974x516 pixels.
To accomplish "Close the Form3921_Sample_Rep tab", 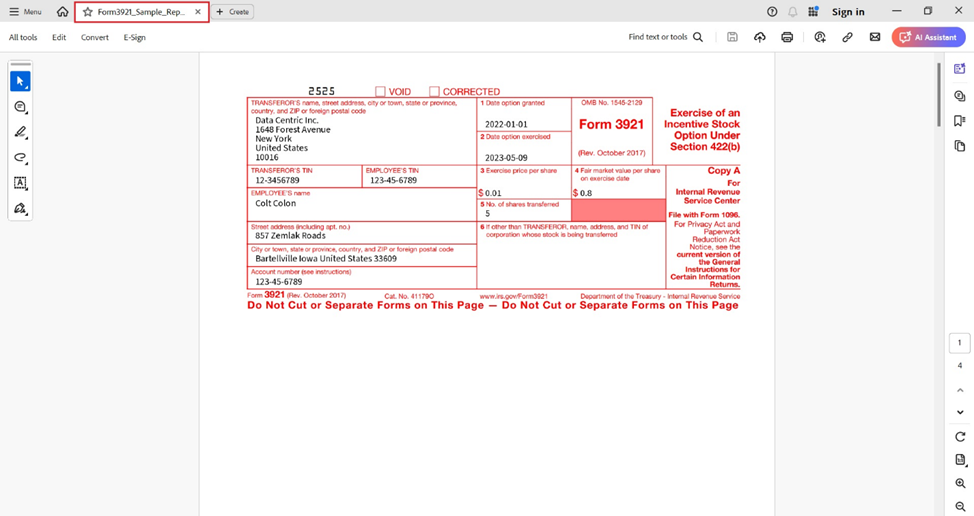I will point(198,12).
